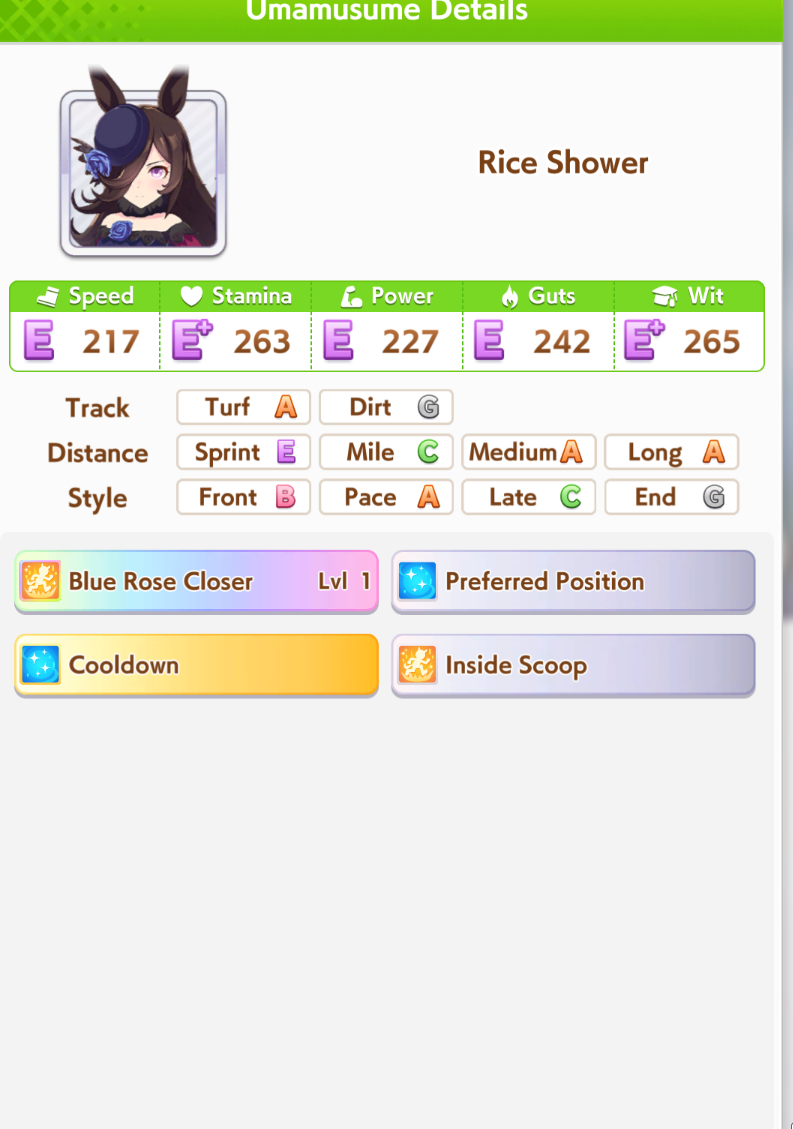Click the Turf A aptitude box

pyautogui.click(x=243, y=407)
